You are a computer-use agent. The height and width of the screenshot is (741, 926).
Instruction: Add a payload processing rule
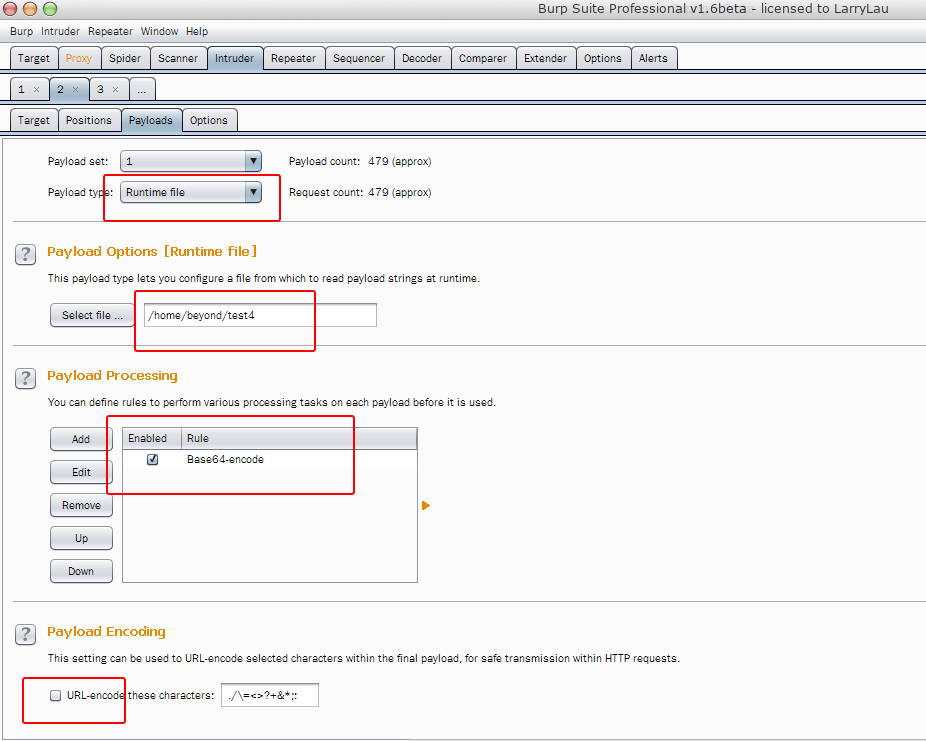(x=81, y=439)
